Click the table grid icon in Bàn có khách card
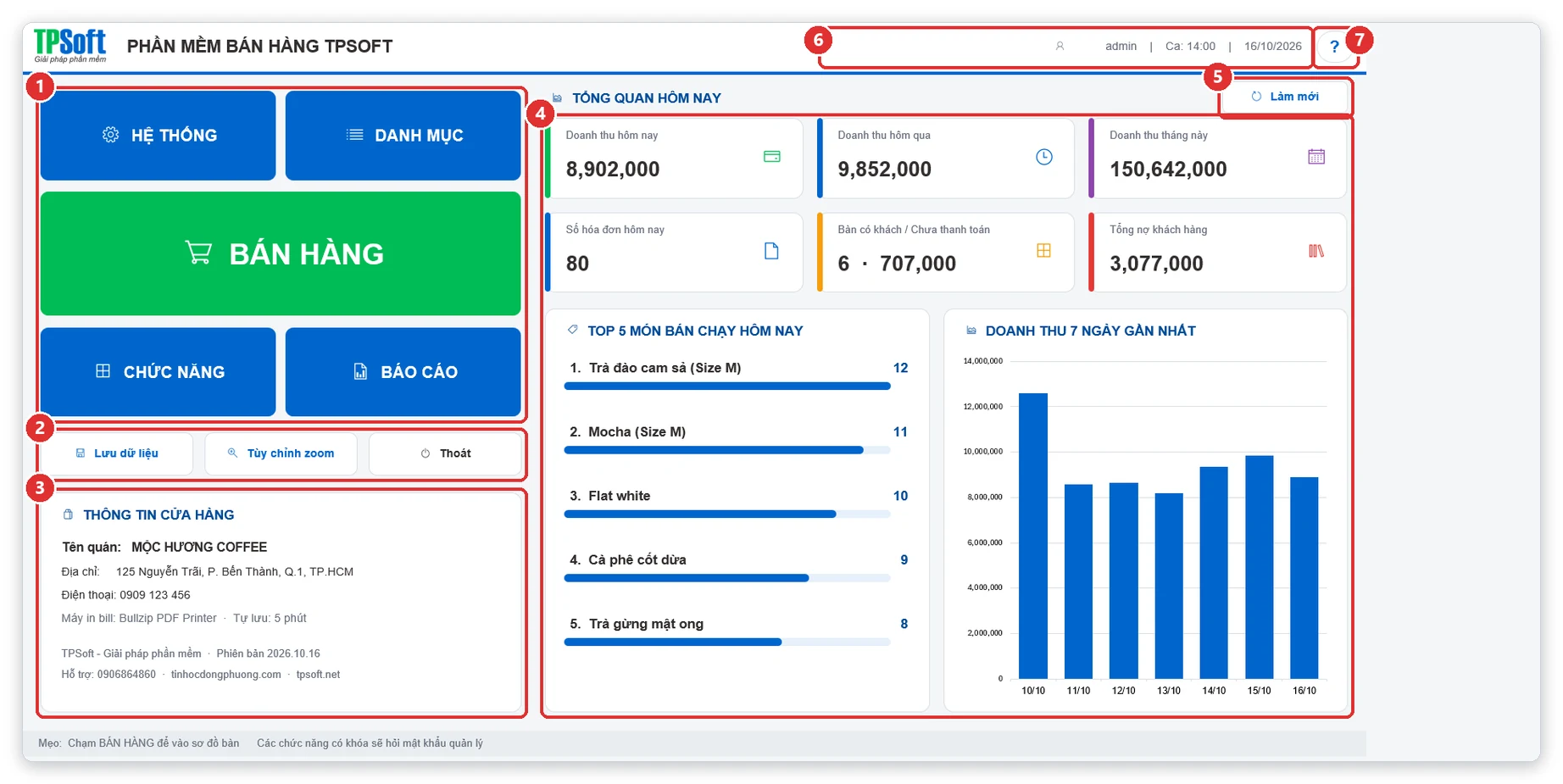 click(1044, 251)
